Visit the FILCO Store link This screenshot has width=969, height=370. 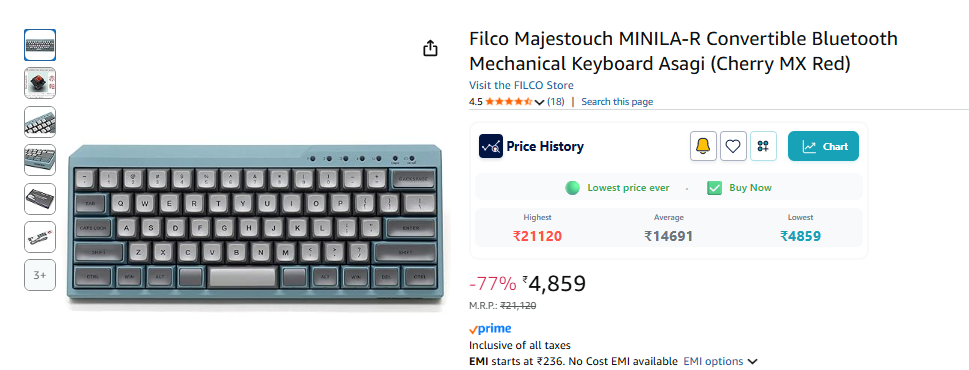[521, 85]
